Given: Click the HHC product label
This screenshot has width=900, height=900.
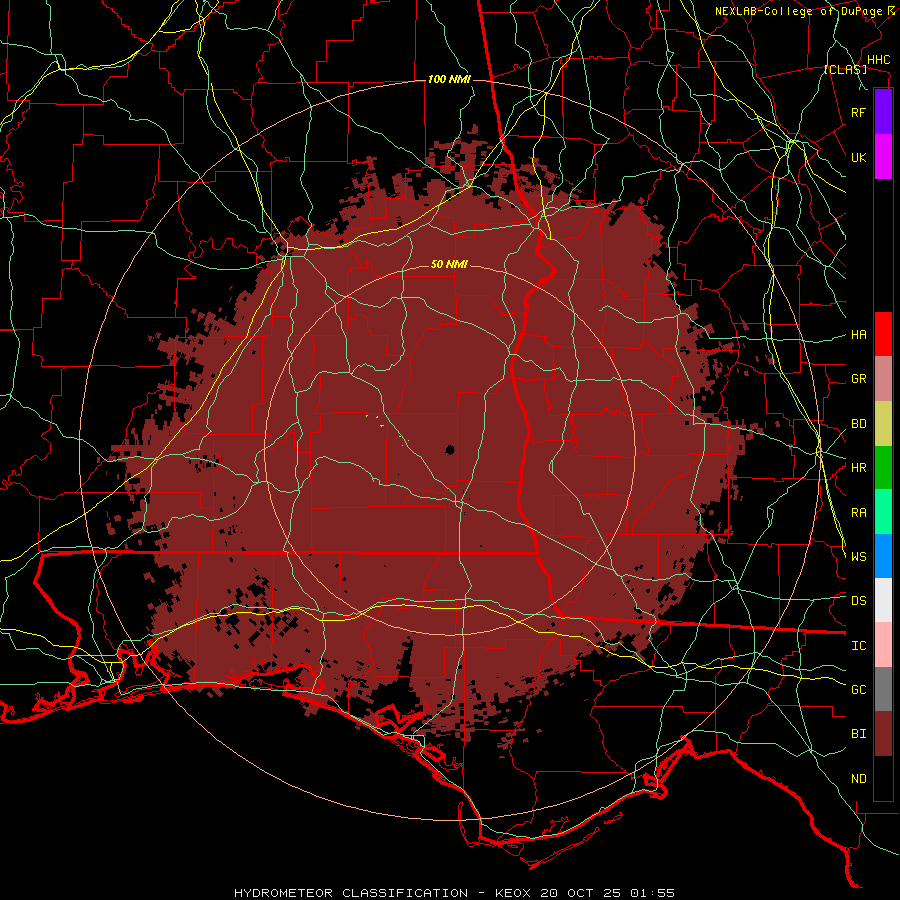Looking at the screenshot, I should point(879,60).
